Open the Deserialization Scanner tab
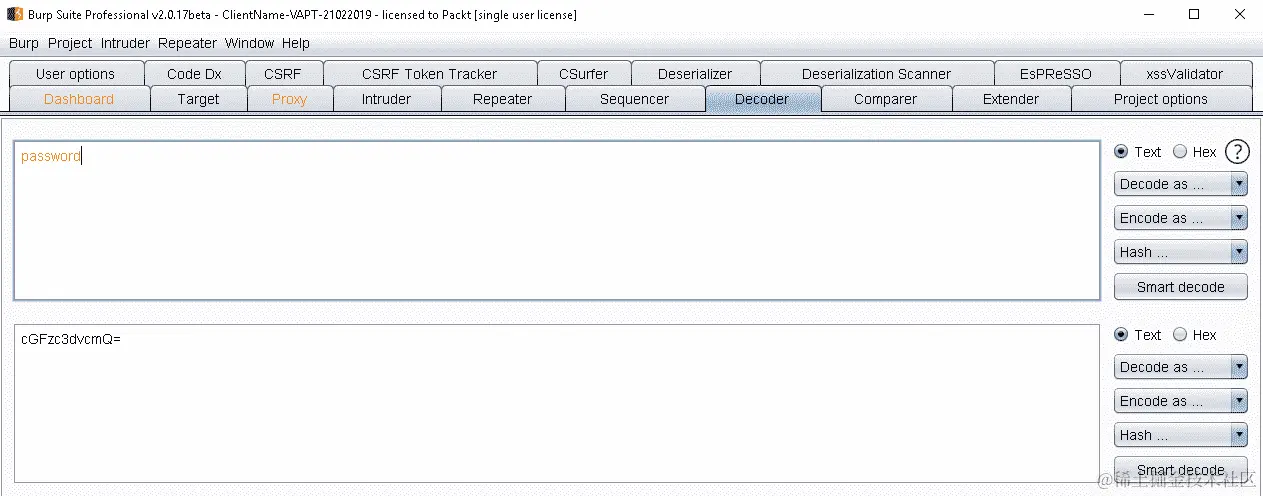The height and width of the screenshot is (496, 1263). [x=877, y=74]
